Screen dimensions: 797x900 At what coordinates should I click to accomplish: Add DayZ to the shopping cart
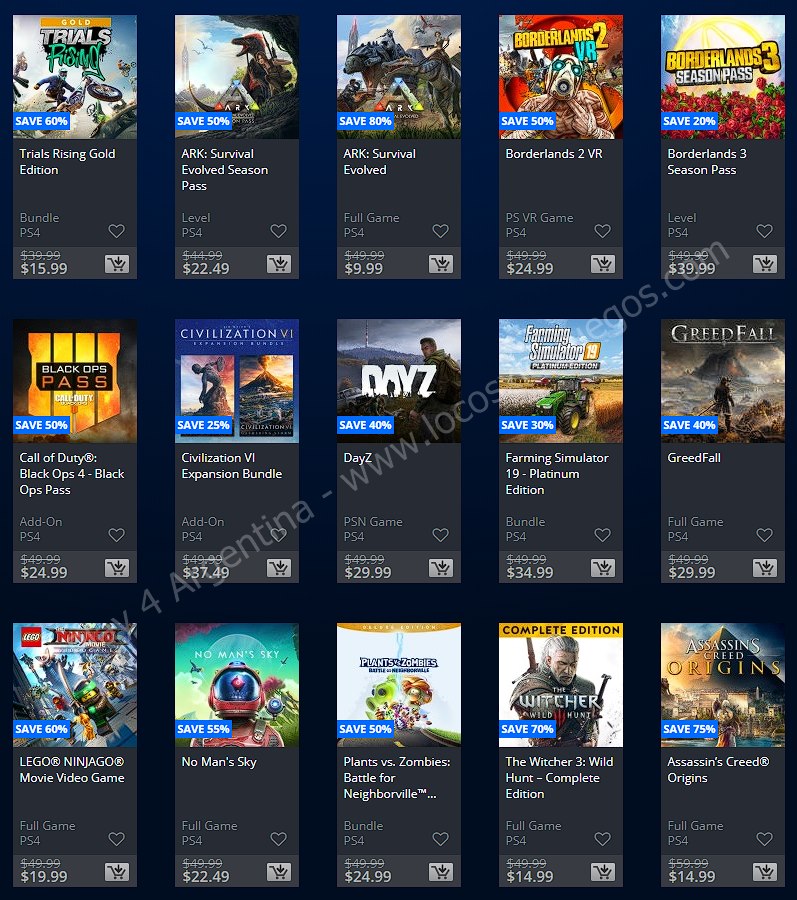pos(440,568)
